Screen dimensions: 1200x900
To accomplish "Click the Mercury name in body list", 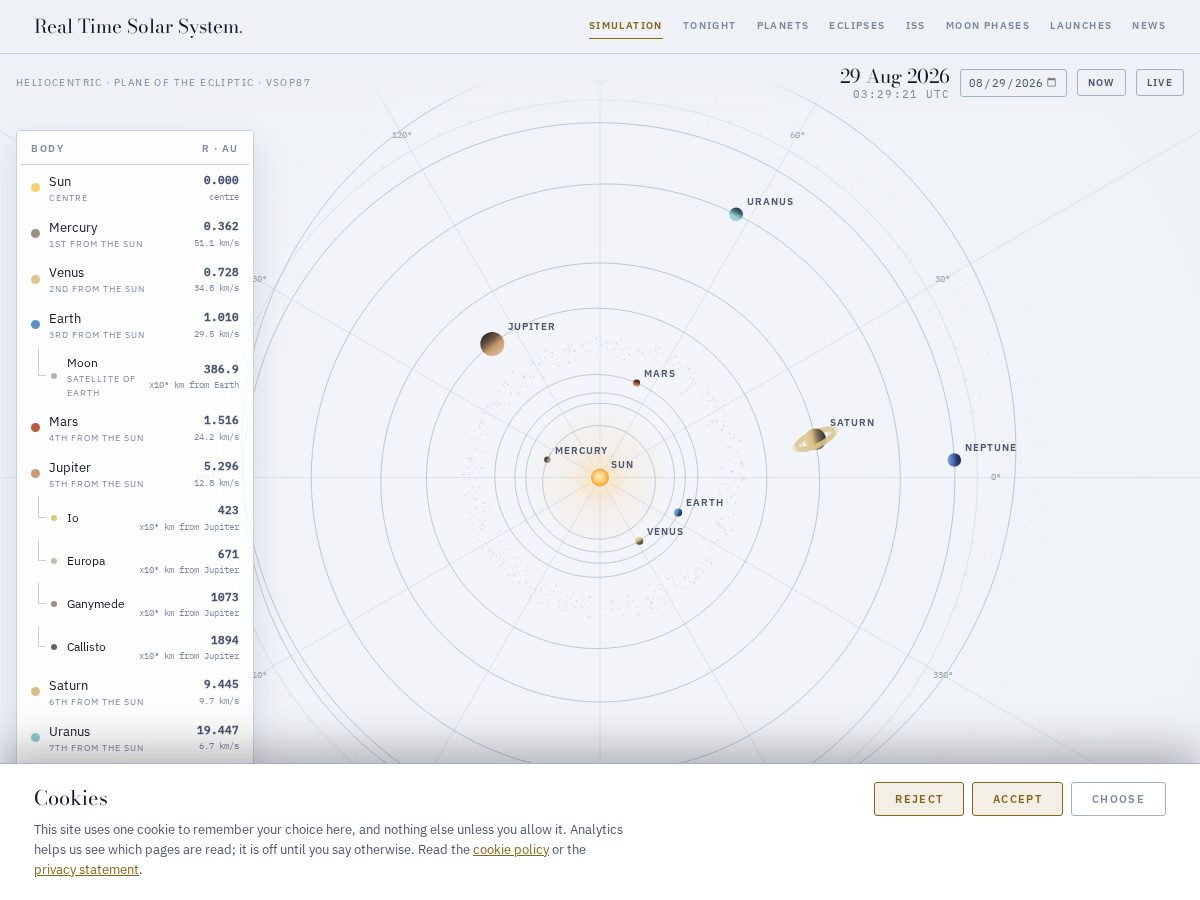I will coord(73,228).
